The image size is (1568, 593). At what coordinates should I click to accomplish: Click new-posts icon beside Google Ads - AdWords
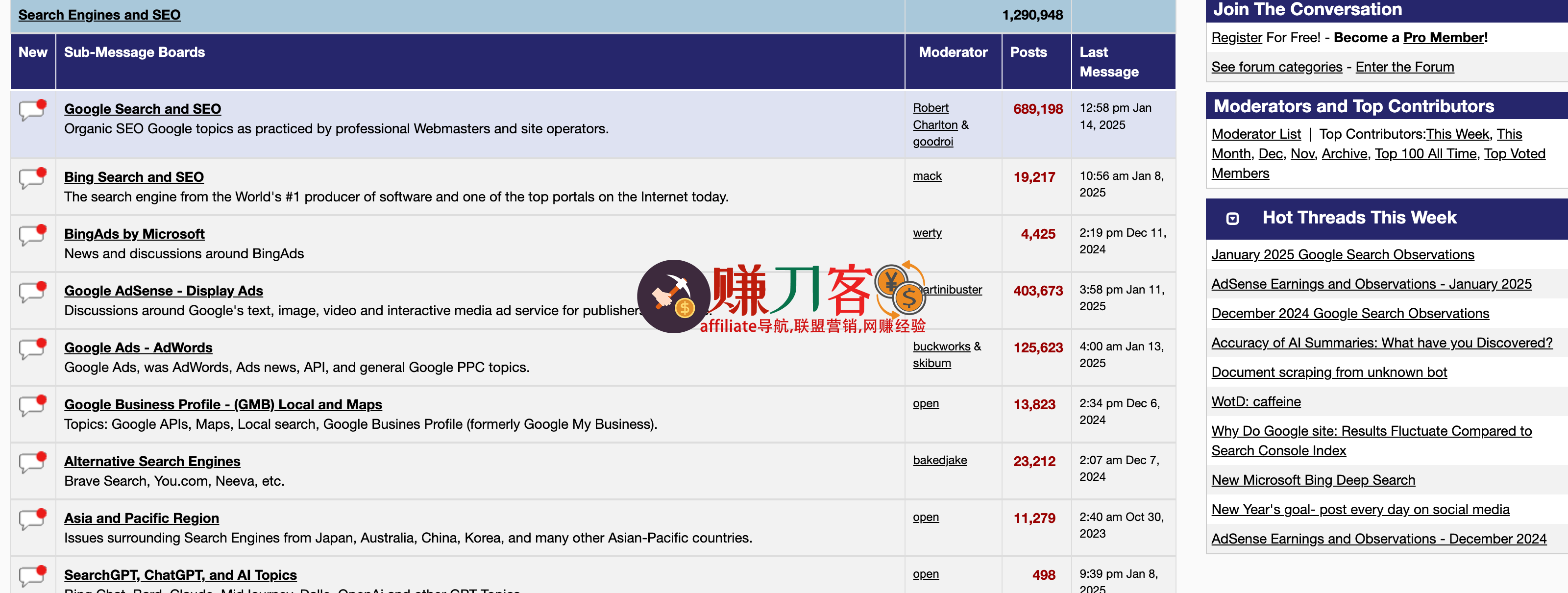coord(33,348)
